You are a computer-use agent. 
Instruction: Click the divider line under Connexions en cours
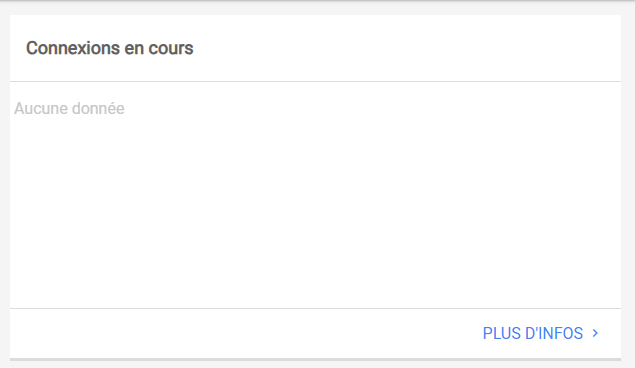coord(315,81)
